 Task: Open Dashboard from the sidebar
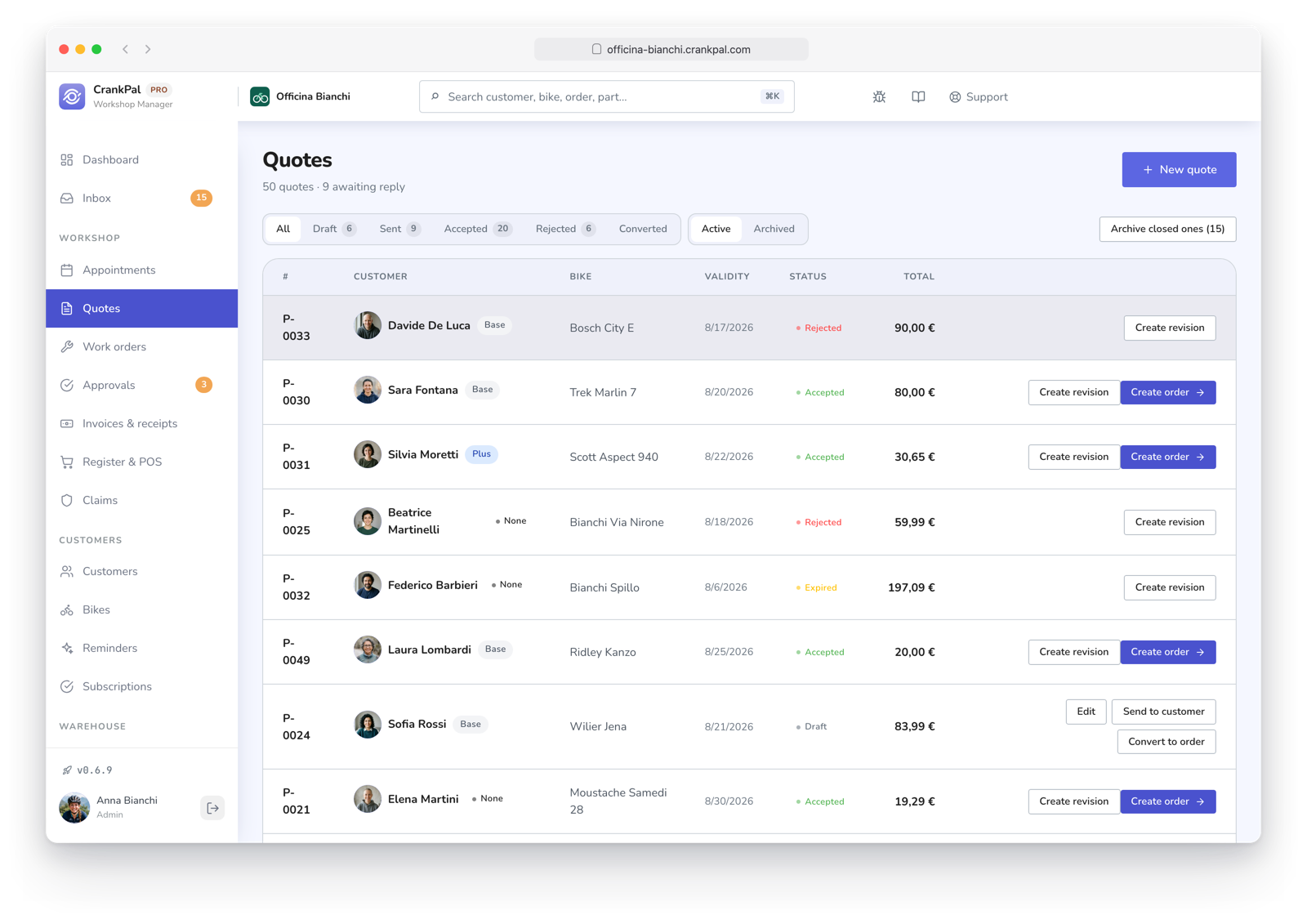[142, 160]
